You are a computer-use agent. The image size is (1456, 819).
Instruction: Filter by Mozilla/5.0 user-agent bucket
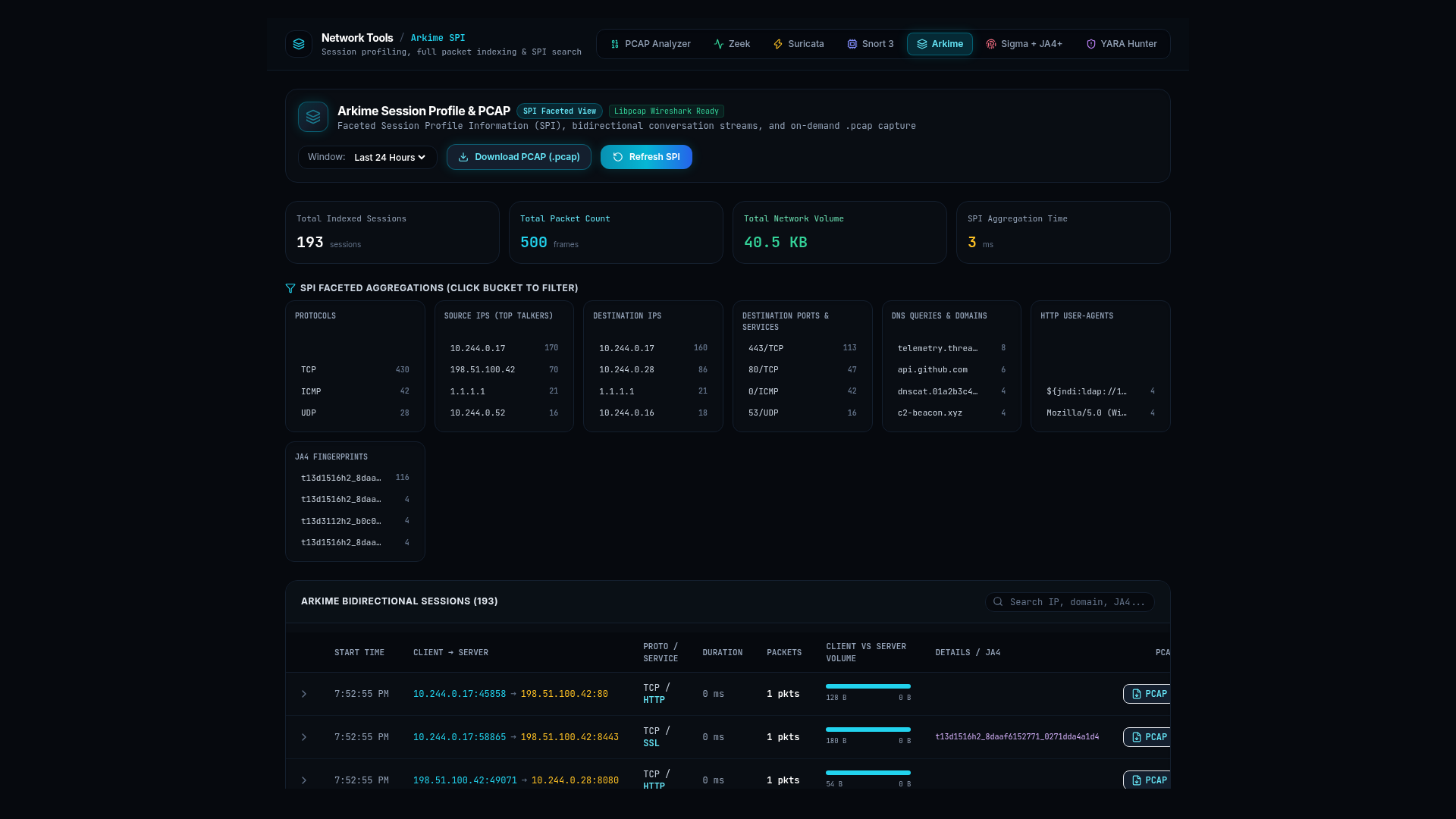1100,413
